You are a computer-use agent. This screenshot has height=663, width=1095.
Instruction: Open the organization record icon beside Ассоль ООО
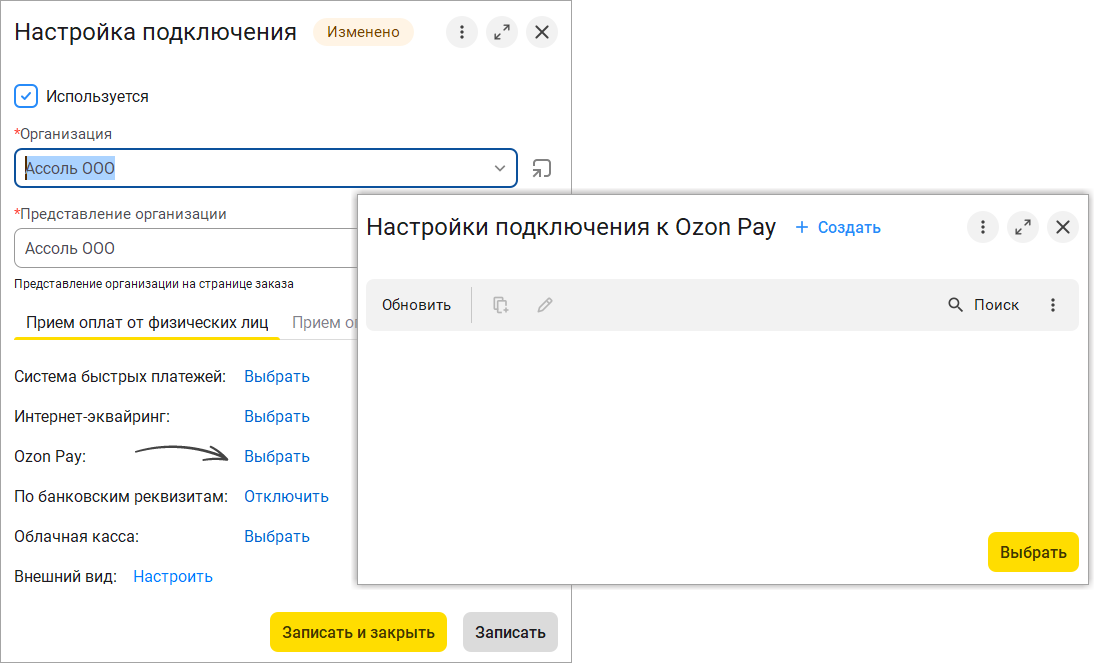(541, 169)
